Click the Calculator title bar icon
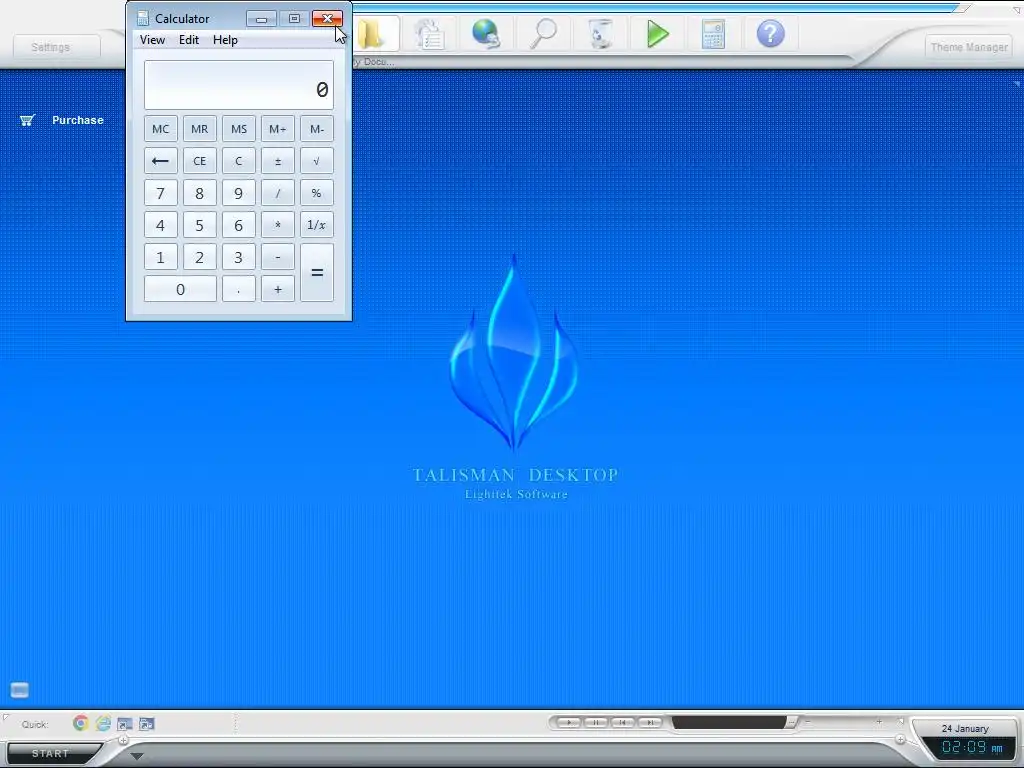 click(142, 18)
